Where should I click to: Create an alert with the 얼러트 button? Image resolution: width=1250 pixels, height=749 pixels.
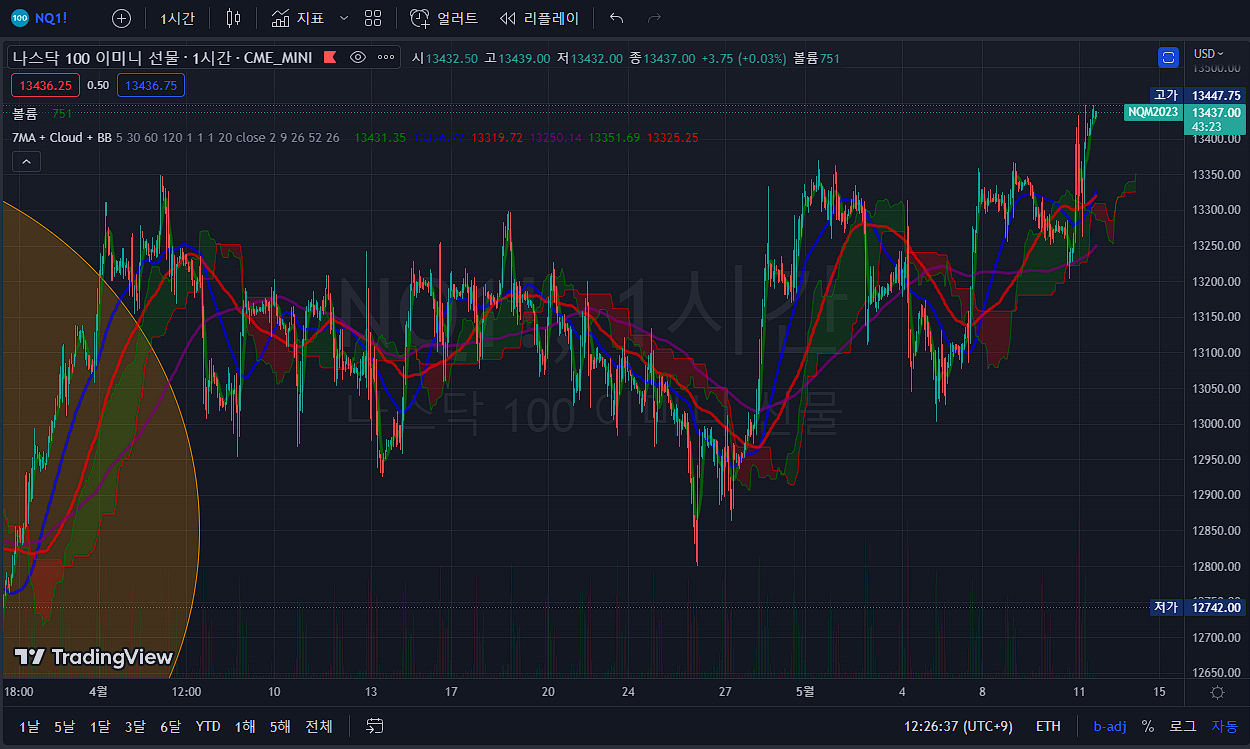pos(445,18)
